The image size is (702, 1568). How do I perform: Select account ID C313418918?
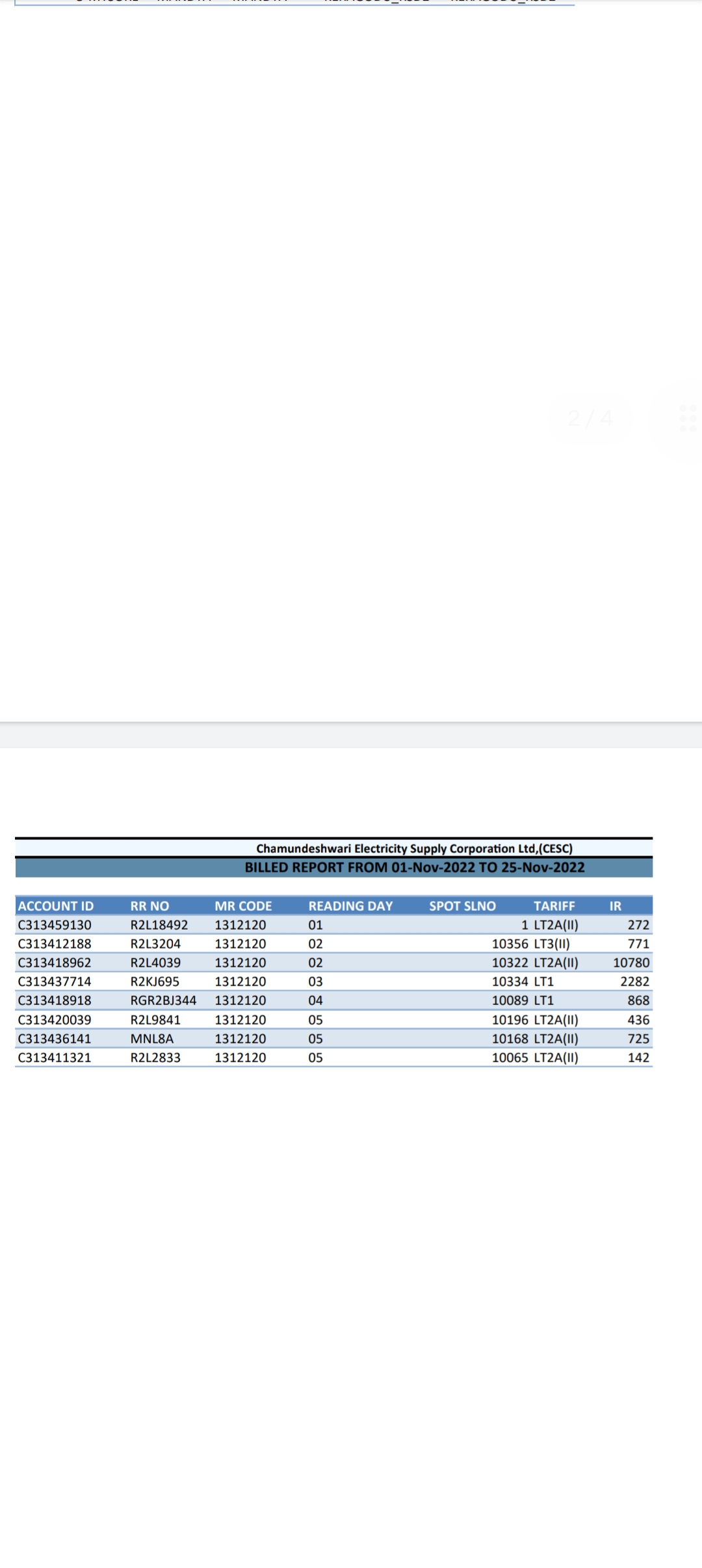click(55, 1000)
